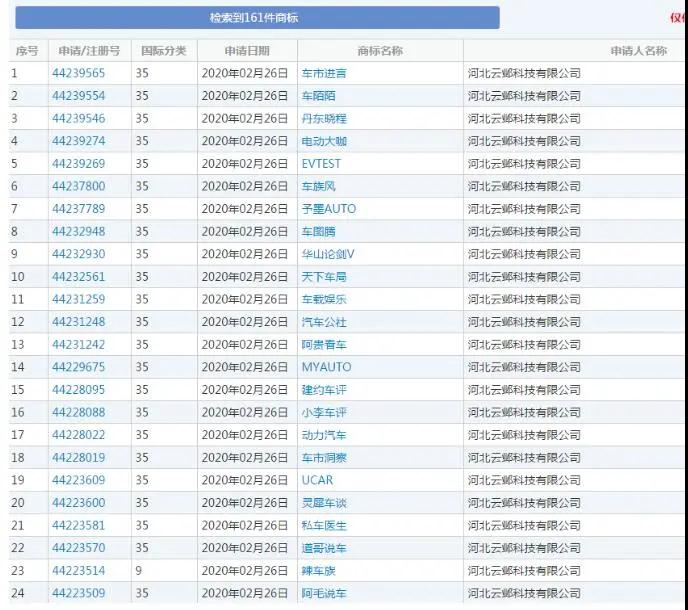688x610 pixels.
Task: Open the trademark 华山论剑V
Action: [x=328, y=254]
